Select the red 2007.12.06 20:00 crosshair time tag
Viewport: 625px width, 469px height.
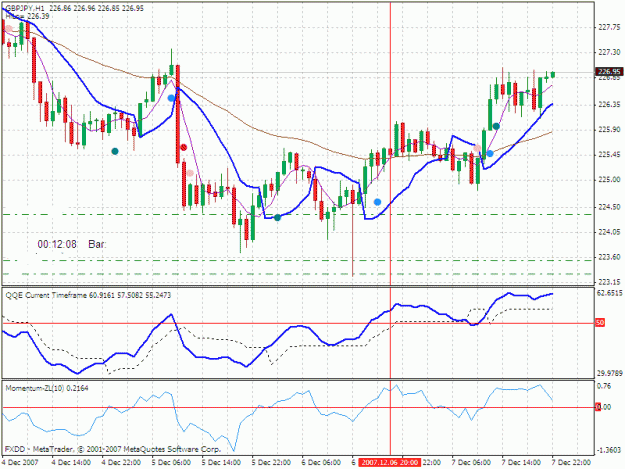389,462
